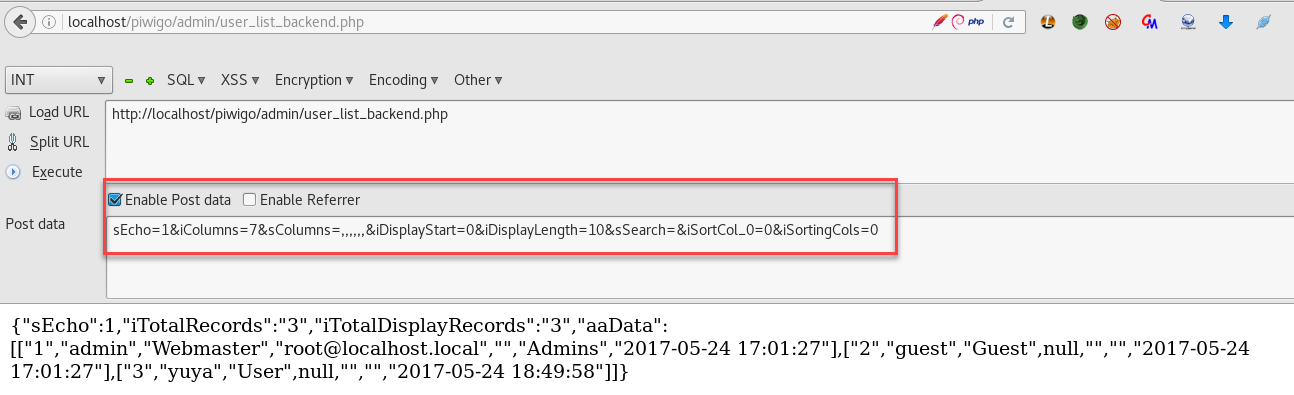Screen dimensions: 1294x395
Task: Click the green minus icon in HackBar
Action: (x=129, y=80)
